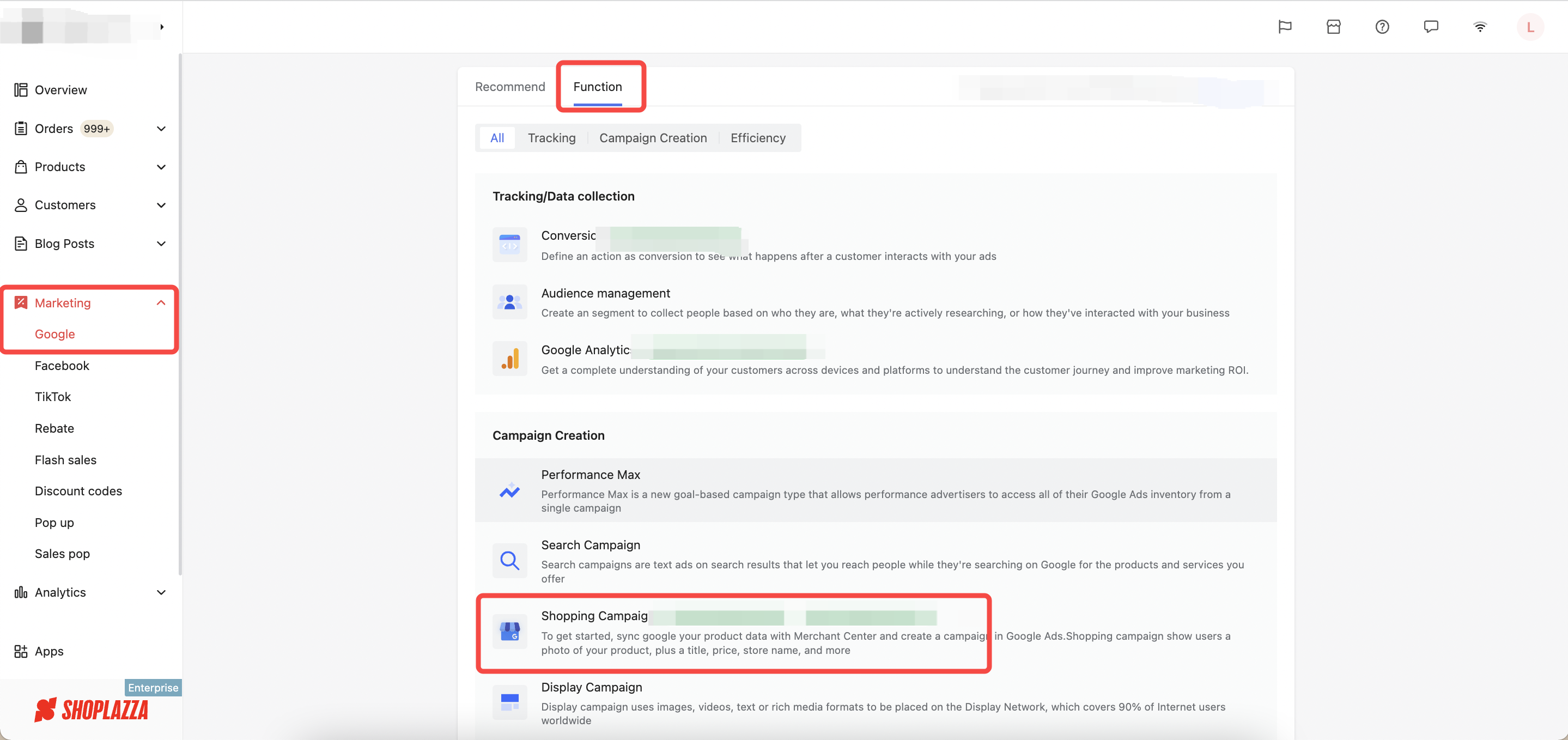The height and width of the screenshot is (740, 1568).
Task: Click the Enterprise plan badge
Action: (x=153, y=688)
